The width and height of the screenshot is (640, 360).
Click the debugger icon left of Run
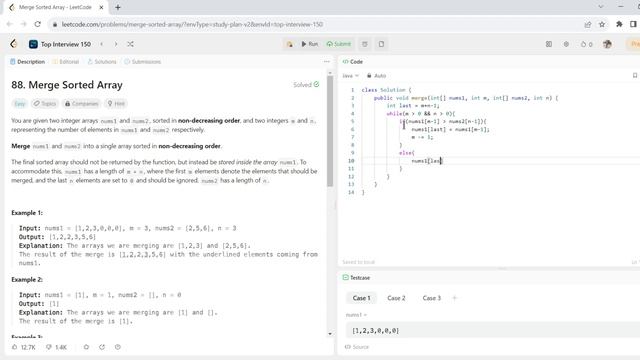click(x=289, y=44)
